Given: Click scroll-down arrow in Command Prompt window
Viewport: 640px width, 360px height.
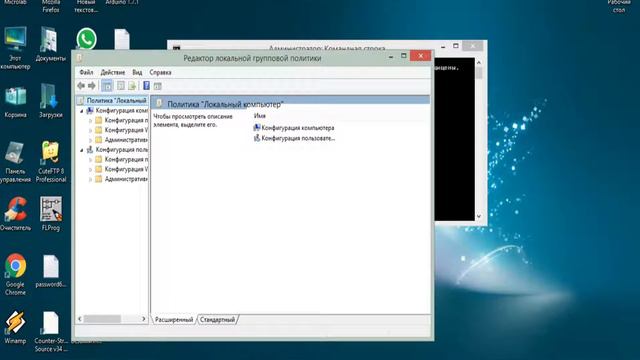Looking at the screenshot, I should click(479, 216).
